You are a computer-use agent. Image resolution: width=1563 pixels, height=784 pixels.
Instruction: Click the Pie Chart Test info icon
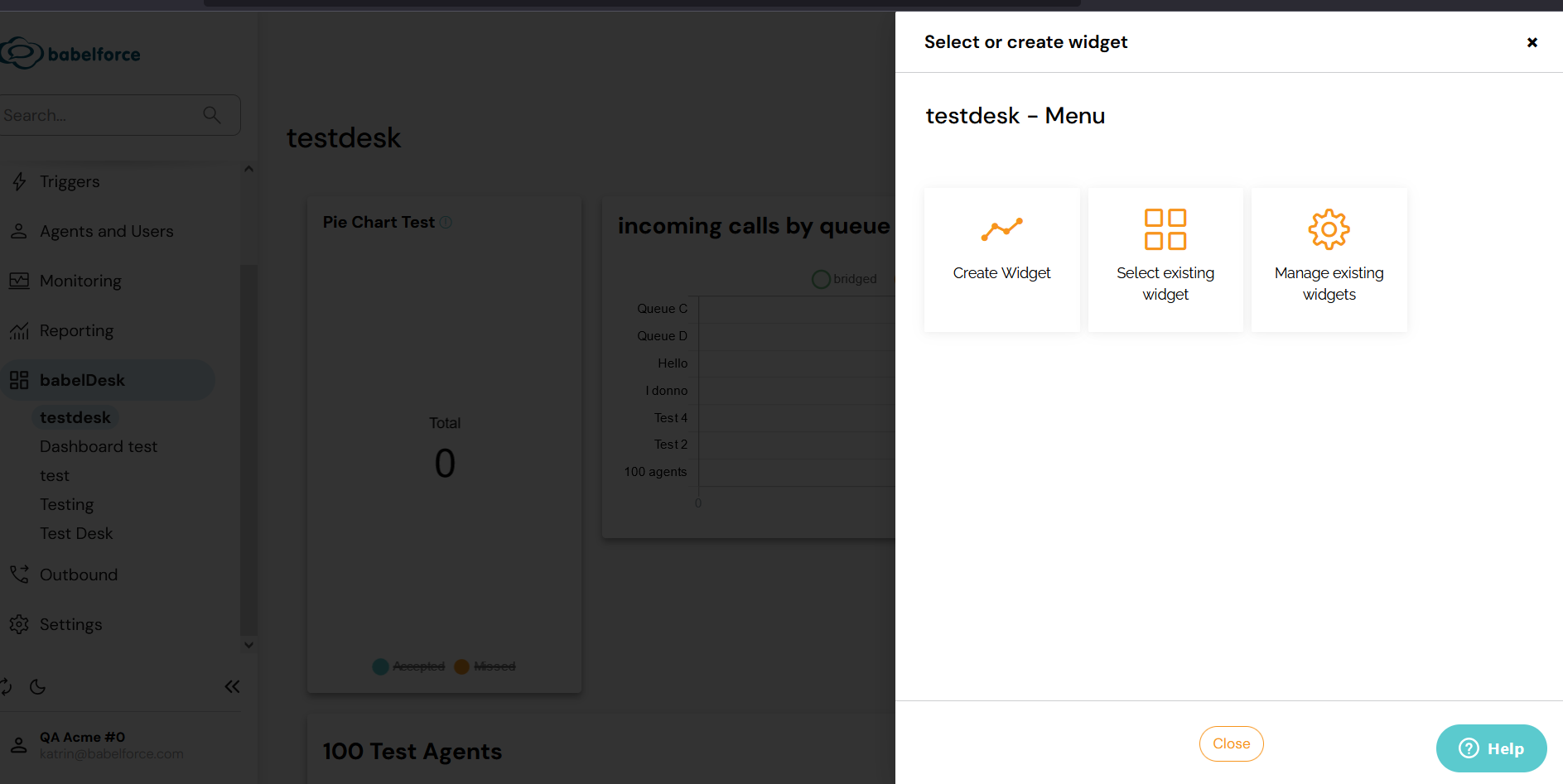[x=446, y=223]
